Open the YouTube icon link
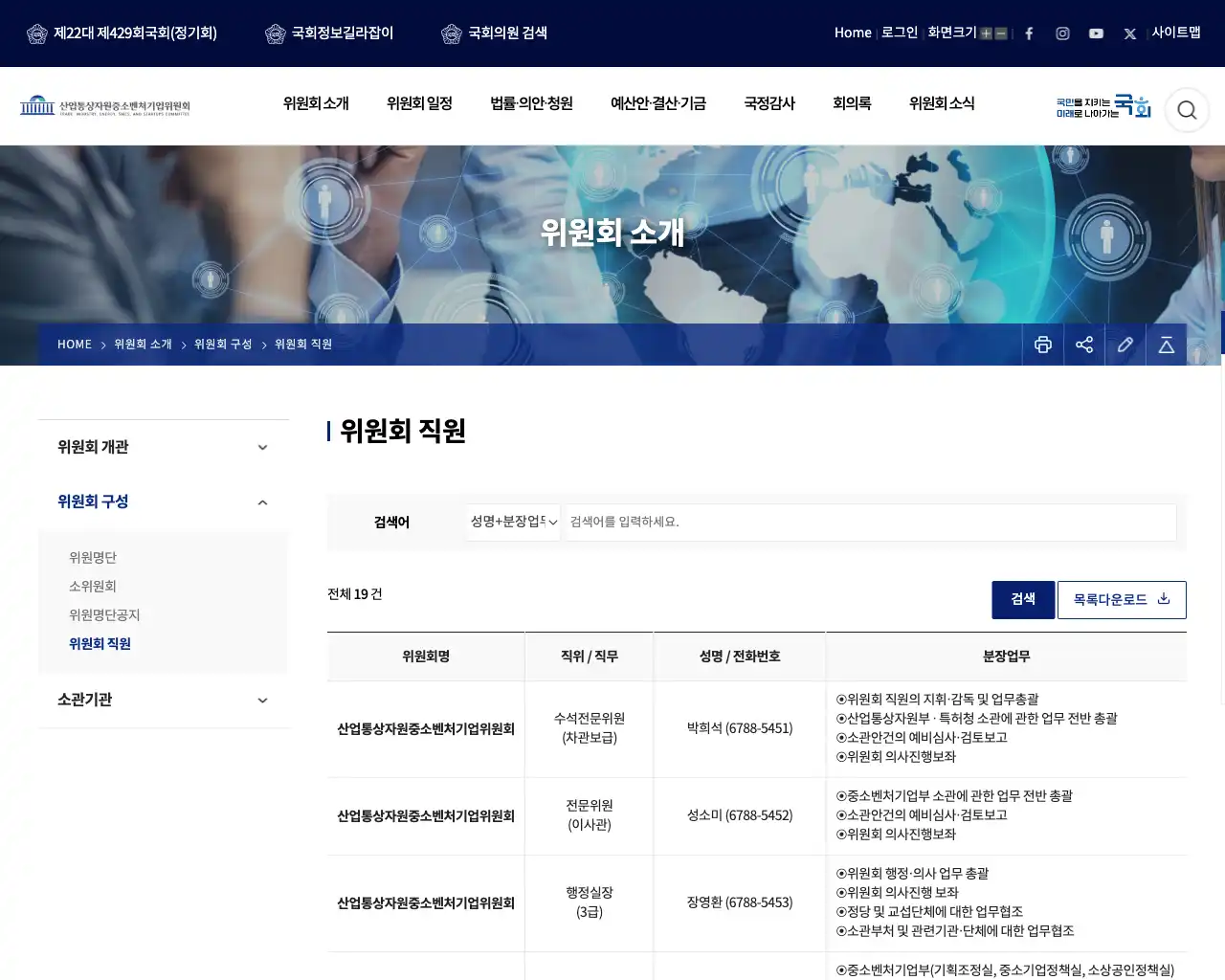This screenshot has width=1225, height=980. (1096, 33)
